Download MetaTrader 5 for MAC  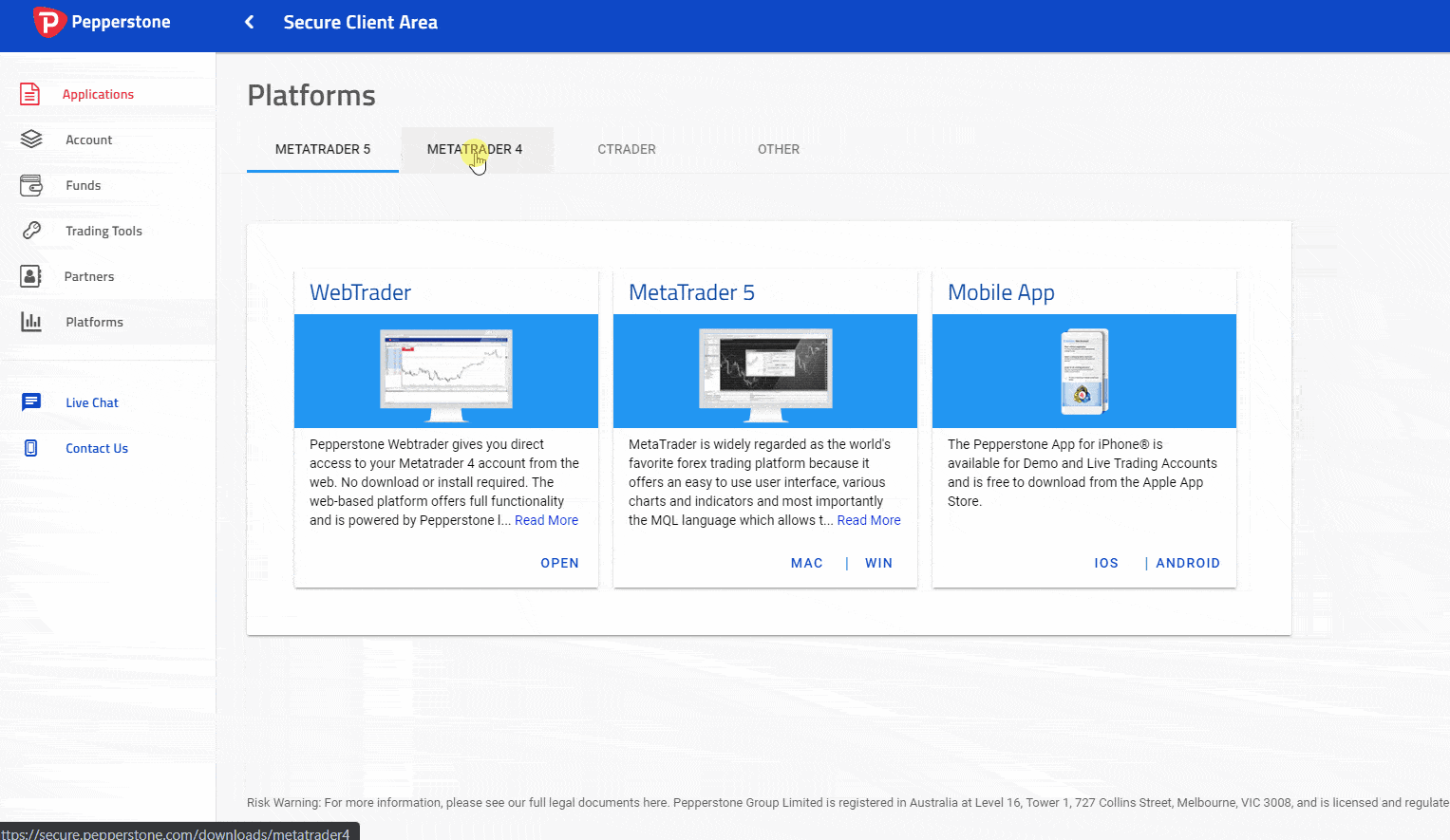806,563
